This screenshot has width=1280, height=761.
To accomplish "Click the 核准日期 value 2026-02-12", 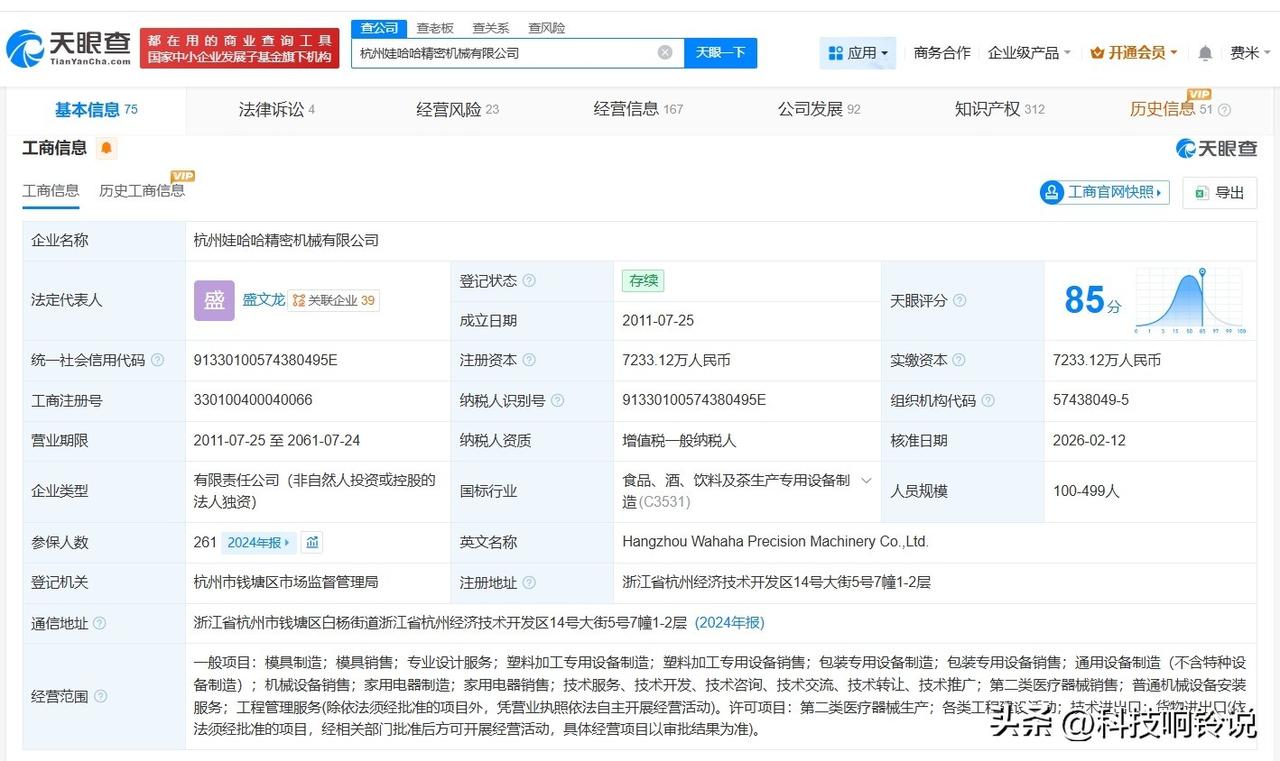I will coord(1089,440).
